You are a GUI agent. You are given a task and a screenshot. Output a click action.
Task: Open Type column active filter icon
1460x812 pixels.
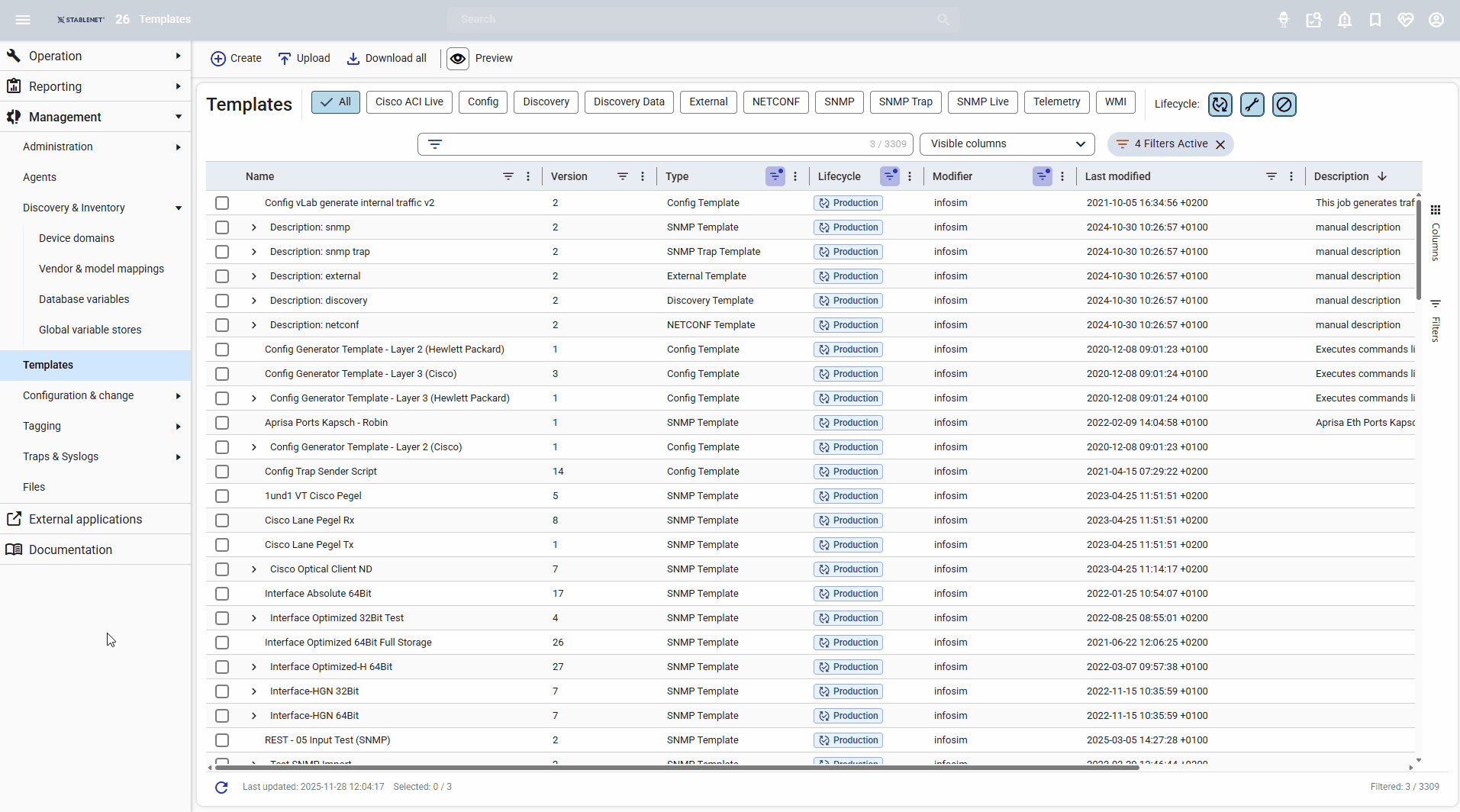coord(775,176)
